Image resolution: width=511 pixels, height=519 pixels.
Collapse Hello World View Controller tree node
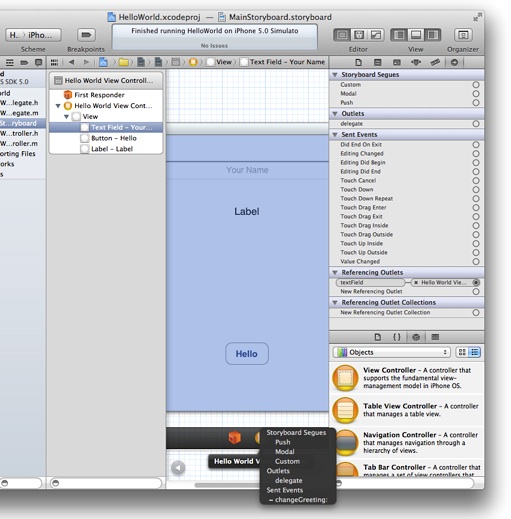point(58,106)
